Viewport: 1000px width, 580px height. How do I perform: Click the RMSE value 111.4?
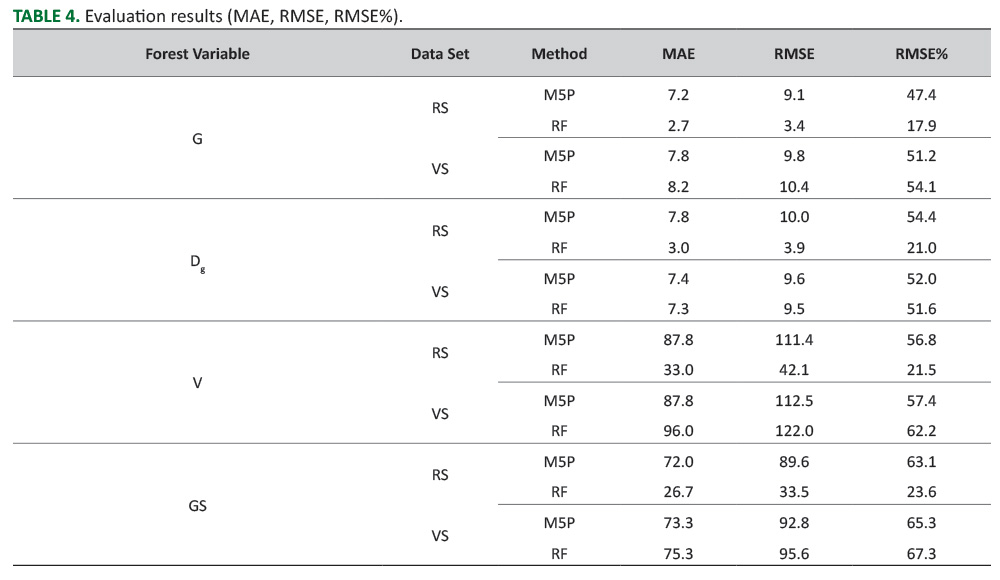pyautogui.click(x=794, y=340)
